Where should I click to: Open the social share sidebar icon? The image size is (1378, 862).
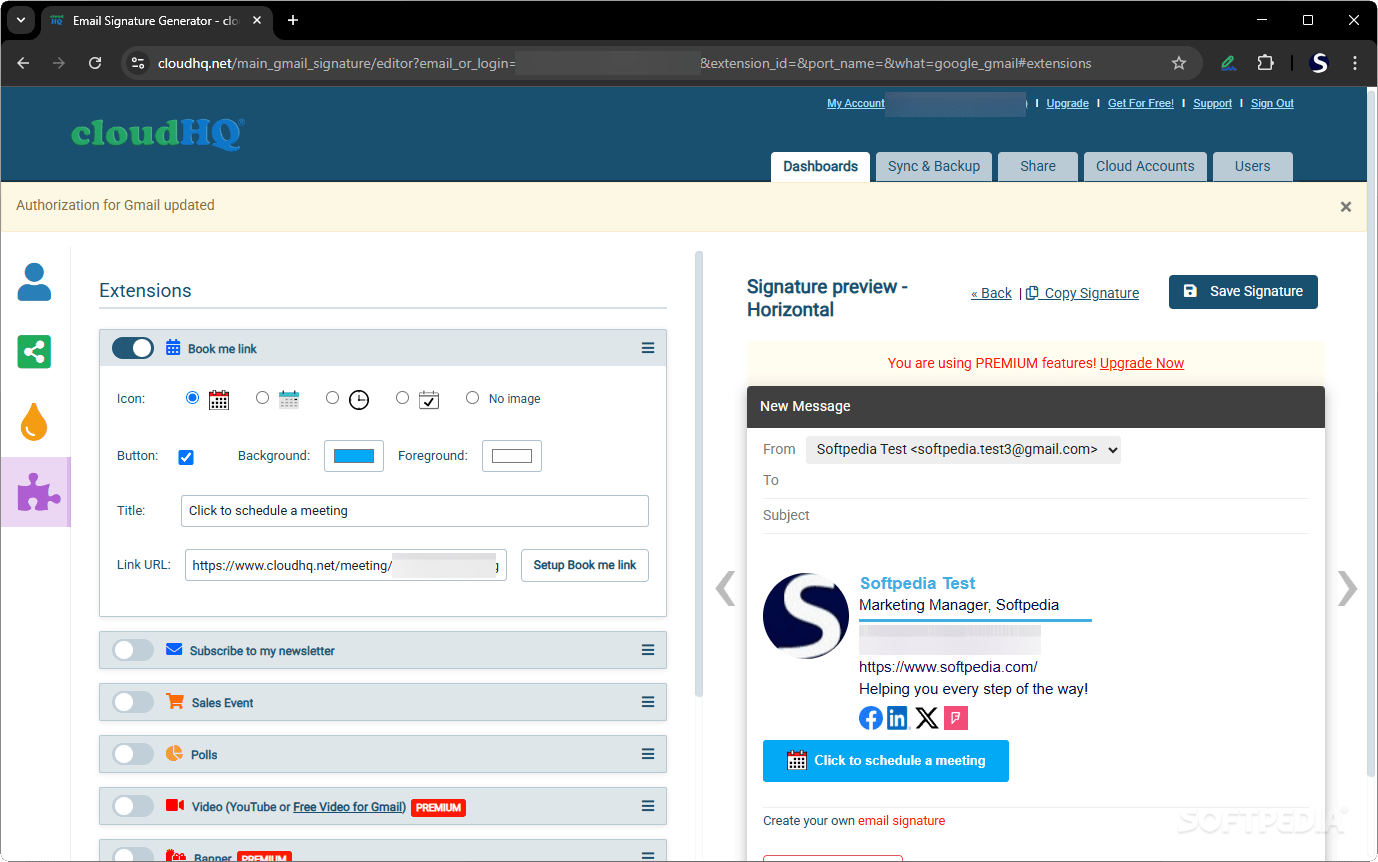pos(34,352)
